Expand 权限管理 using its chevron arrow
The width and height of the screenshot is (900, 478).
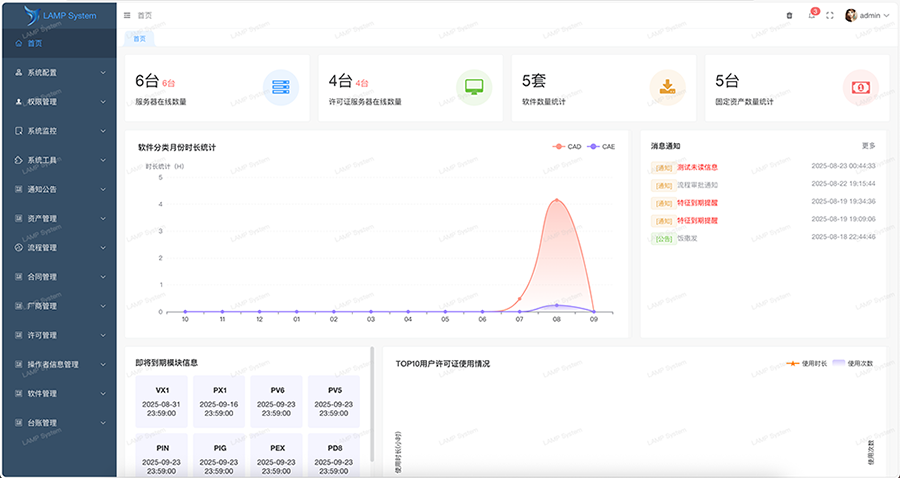(x=103, y=102)
